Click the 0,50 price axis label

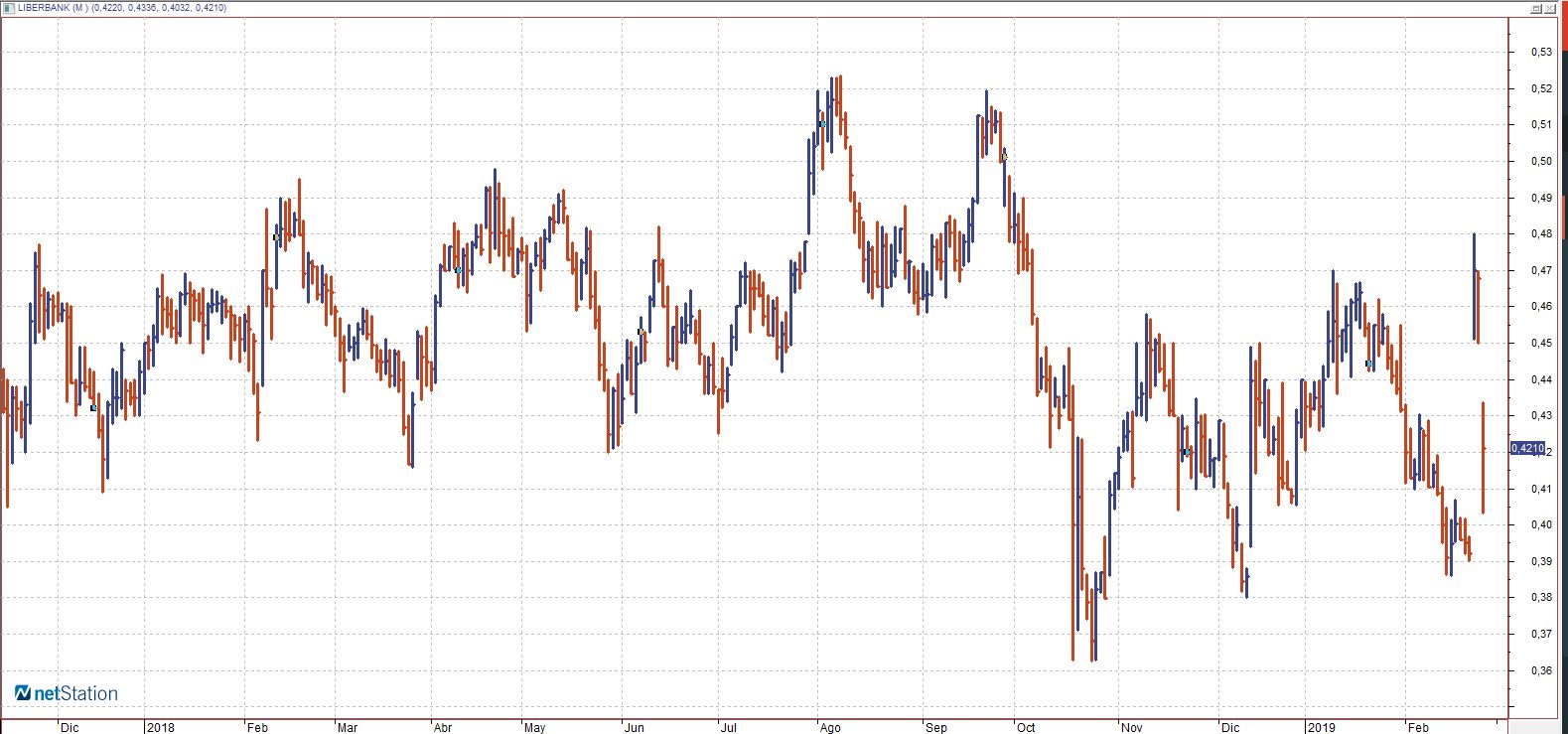point(1541,161)
